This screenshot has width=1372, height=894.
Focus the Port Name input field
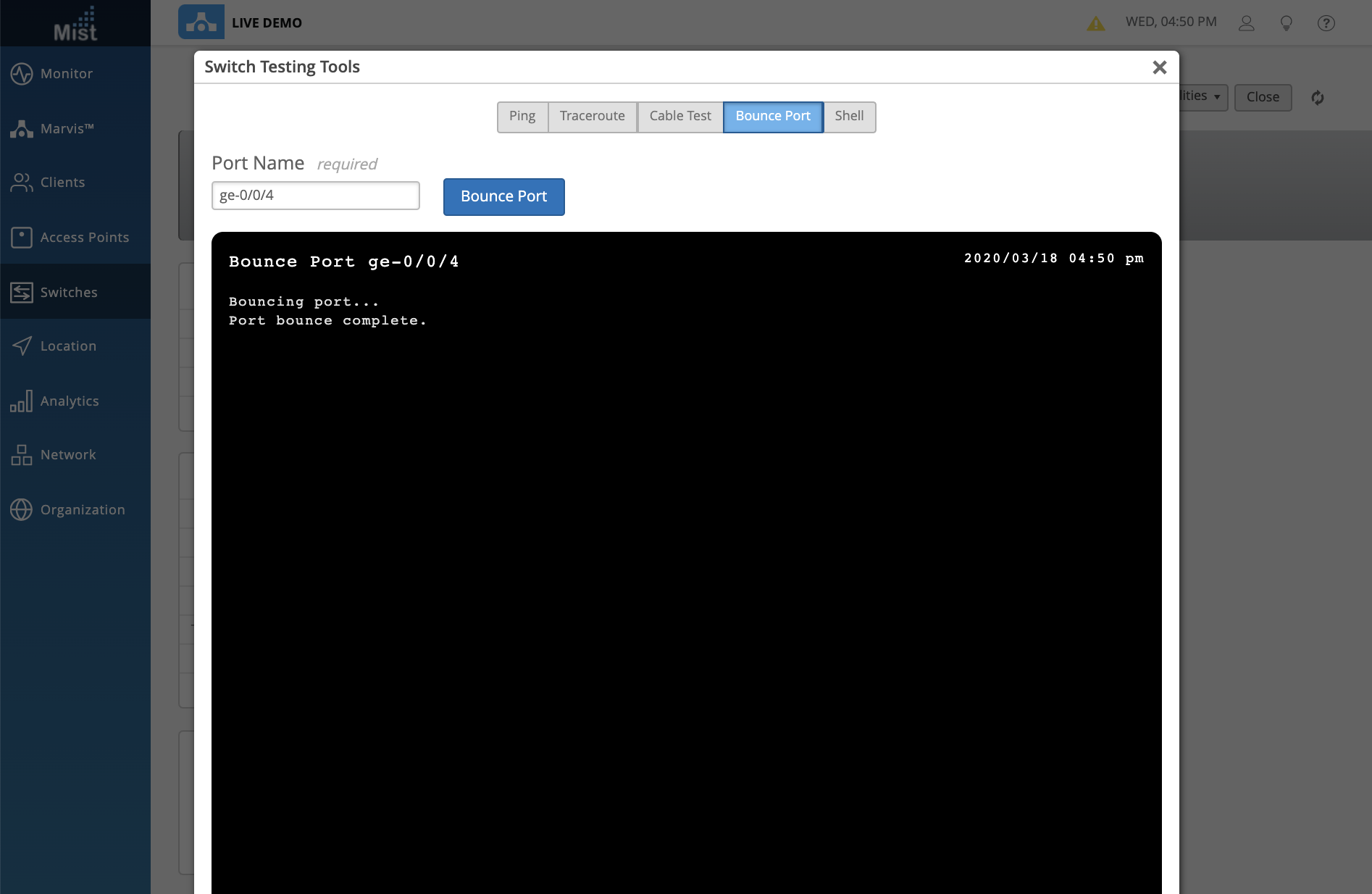pos(316,196)
